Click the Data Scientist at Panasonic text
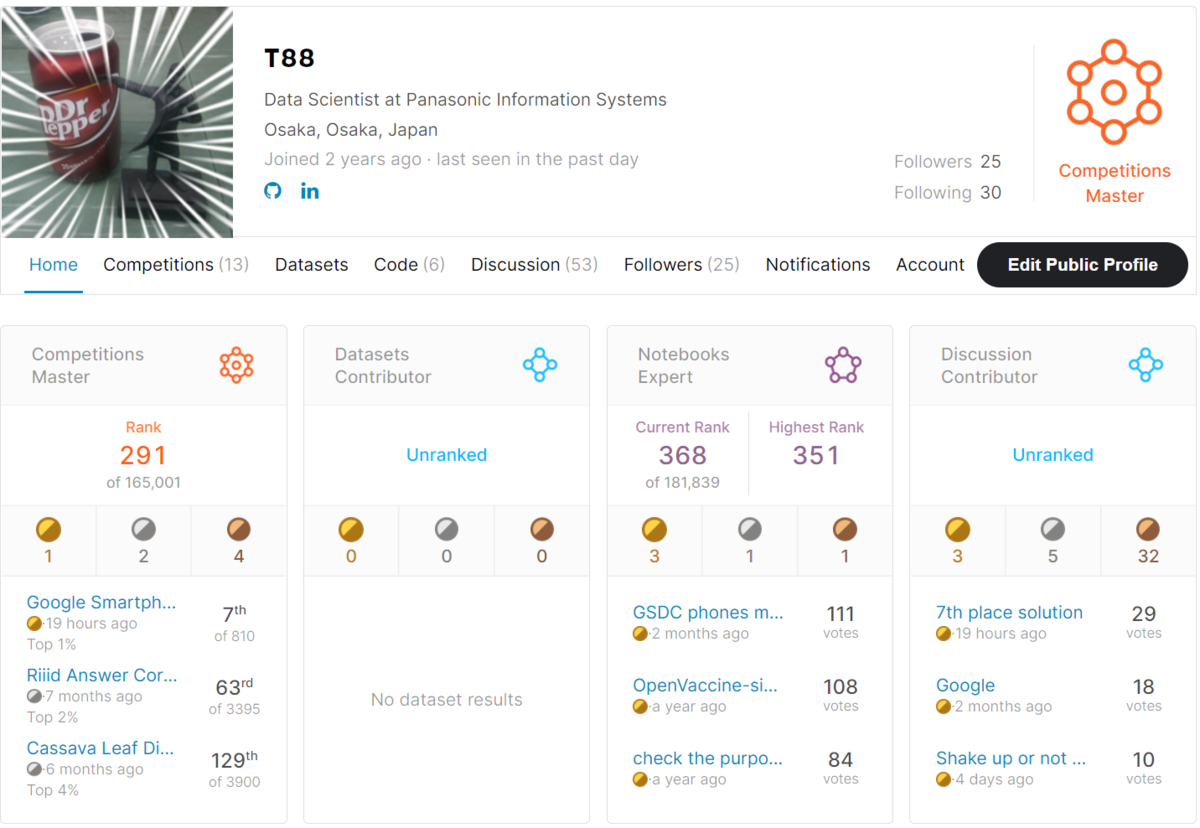The image size is (1200, 828). (x=465, y=100)
